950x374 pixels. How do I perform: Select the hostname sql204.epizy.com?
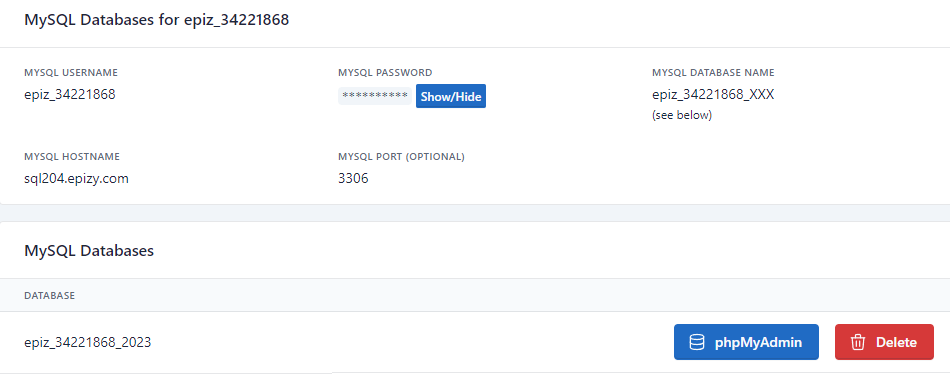(76, 179)
